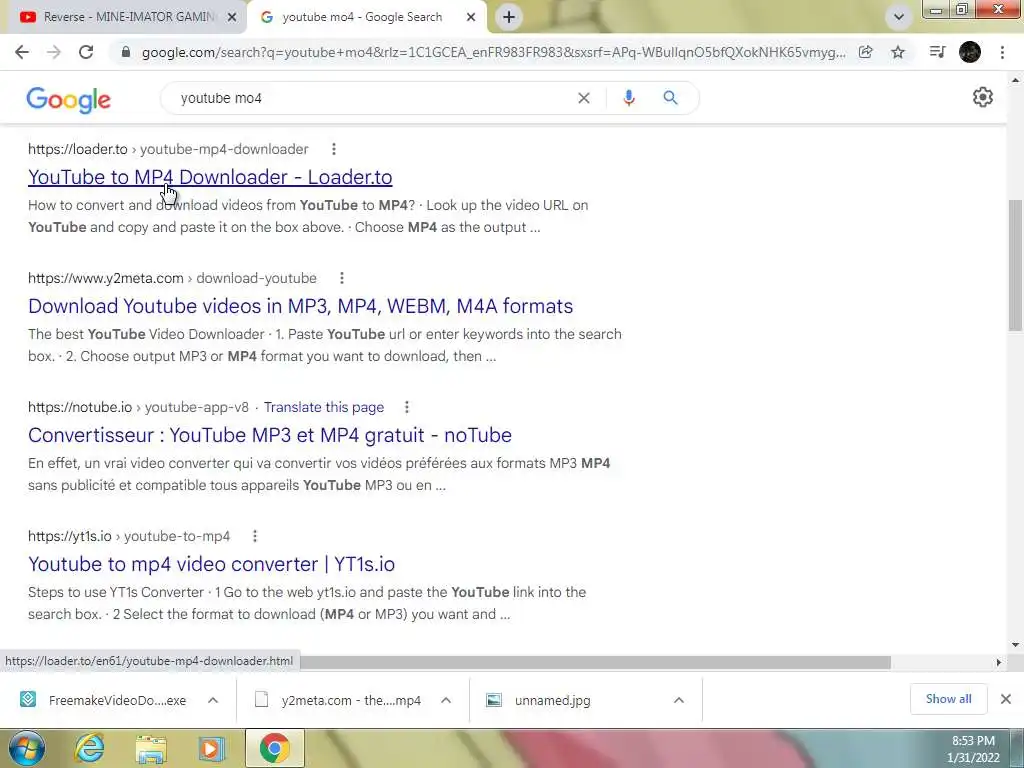Open the media control icon
The height and width of the screenshot is (768, 1024).
coord(937,52)
